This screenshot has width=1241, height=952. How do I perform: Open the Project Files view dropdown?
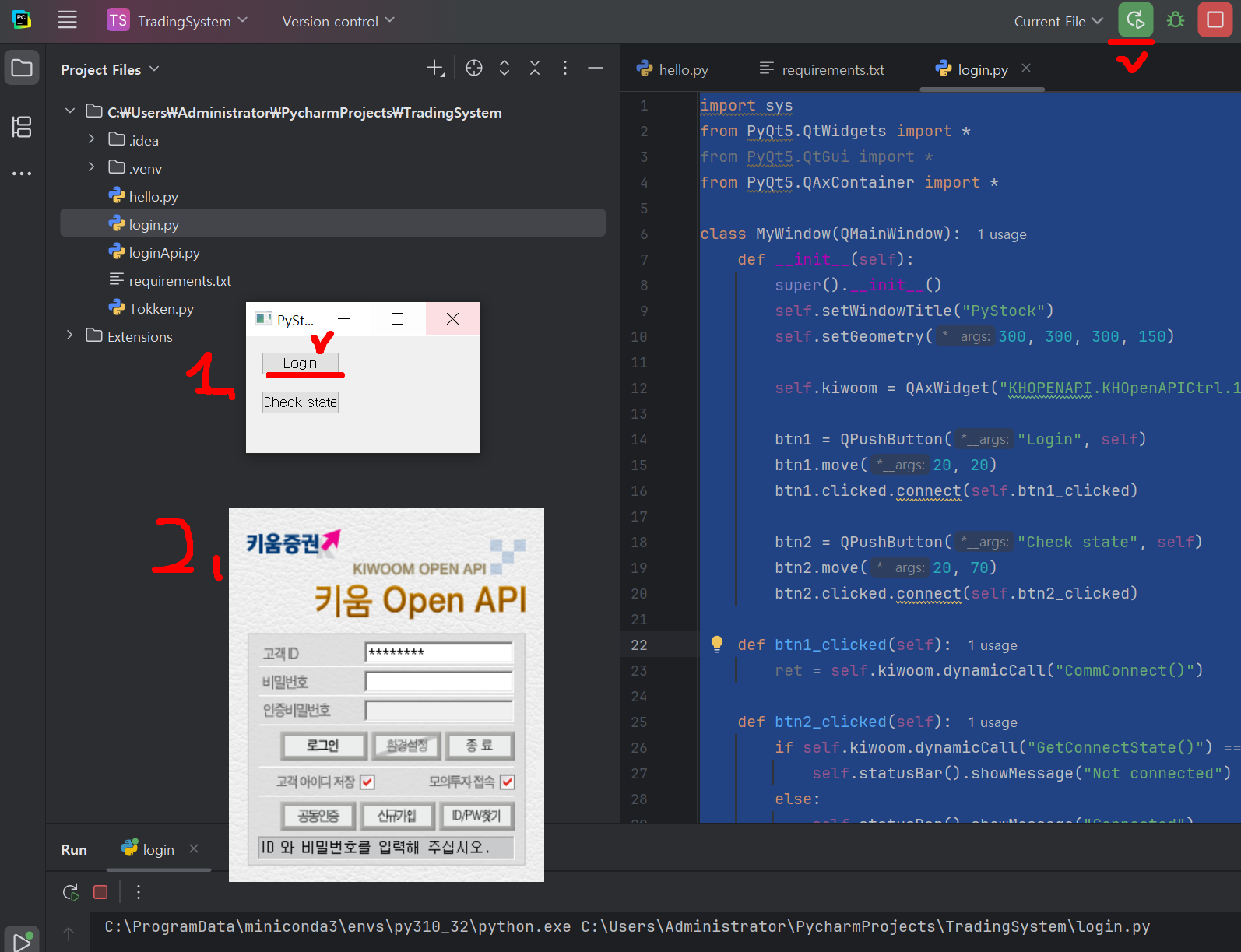tap(110, 69)
